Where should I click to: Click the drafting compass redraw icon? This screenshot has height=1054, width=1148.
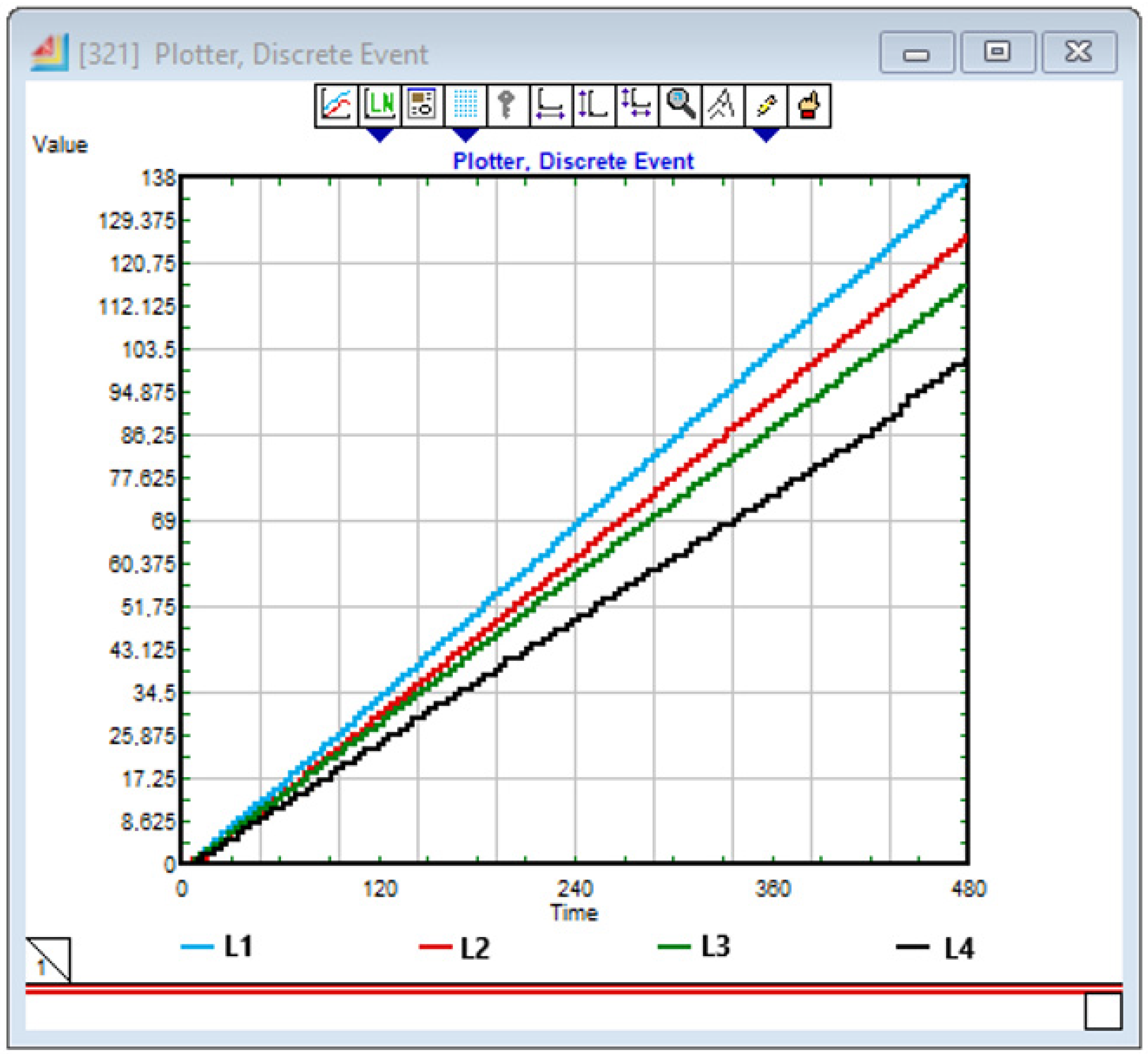click(723, 105)
